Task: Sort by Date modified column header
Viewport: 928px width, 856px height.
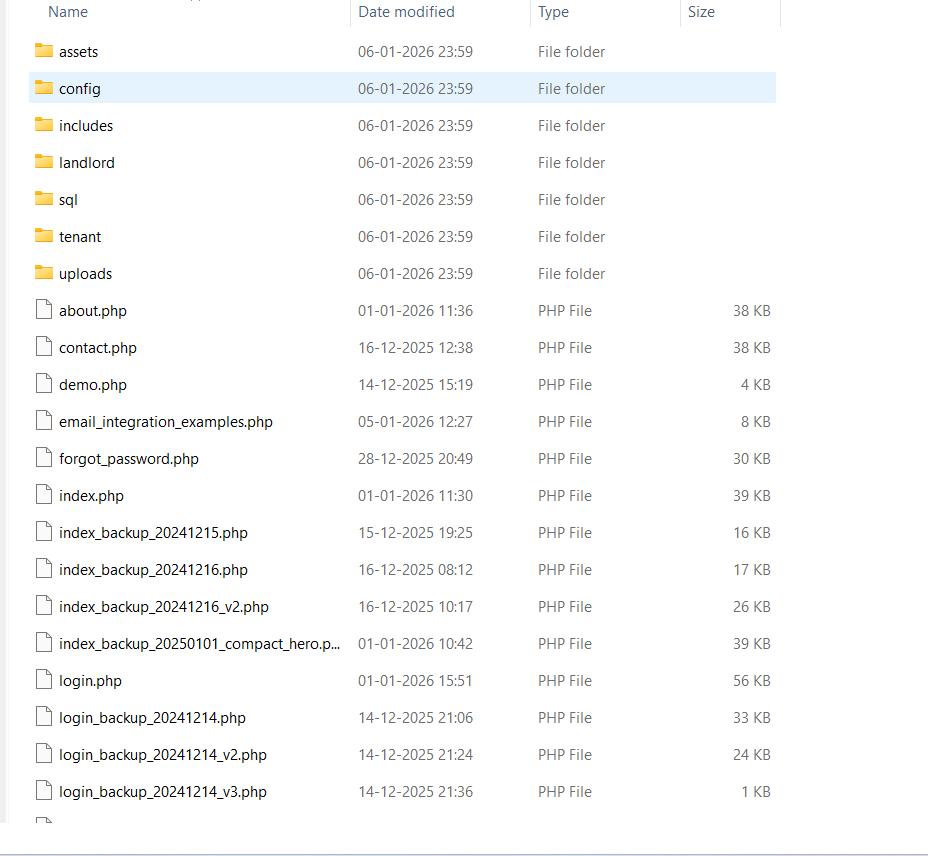Action: coord(406,12)
